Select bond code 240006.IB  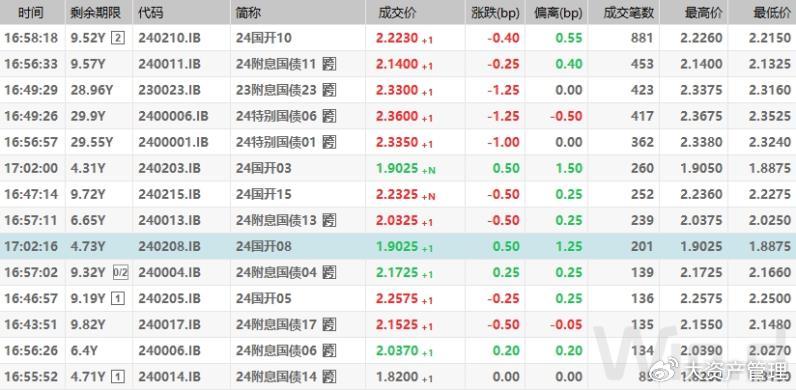[x=170, y=351]
